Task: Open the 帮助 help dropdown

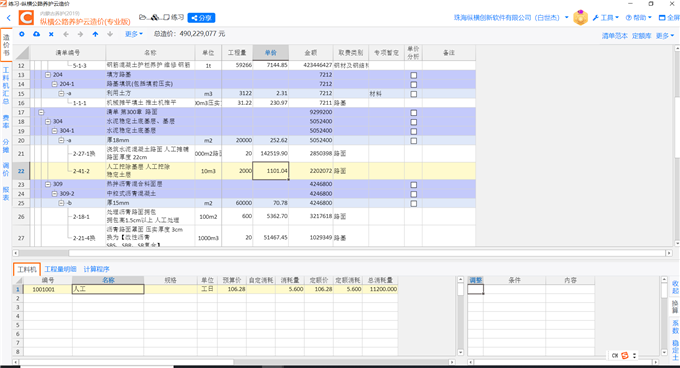Action: pos(638,18)
